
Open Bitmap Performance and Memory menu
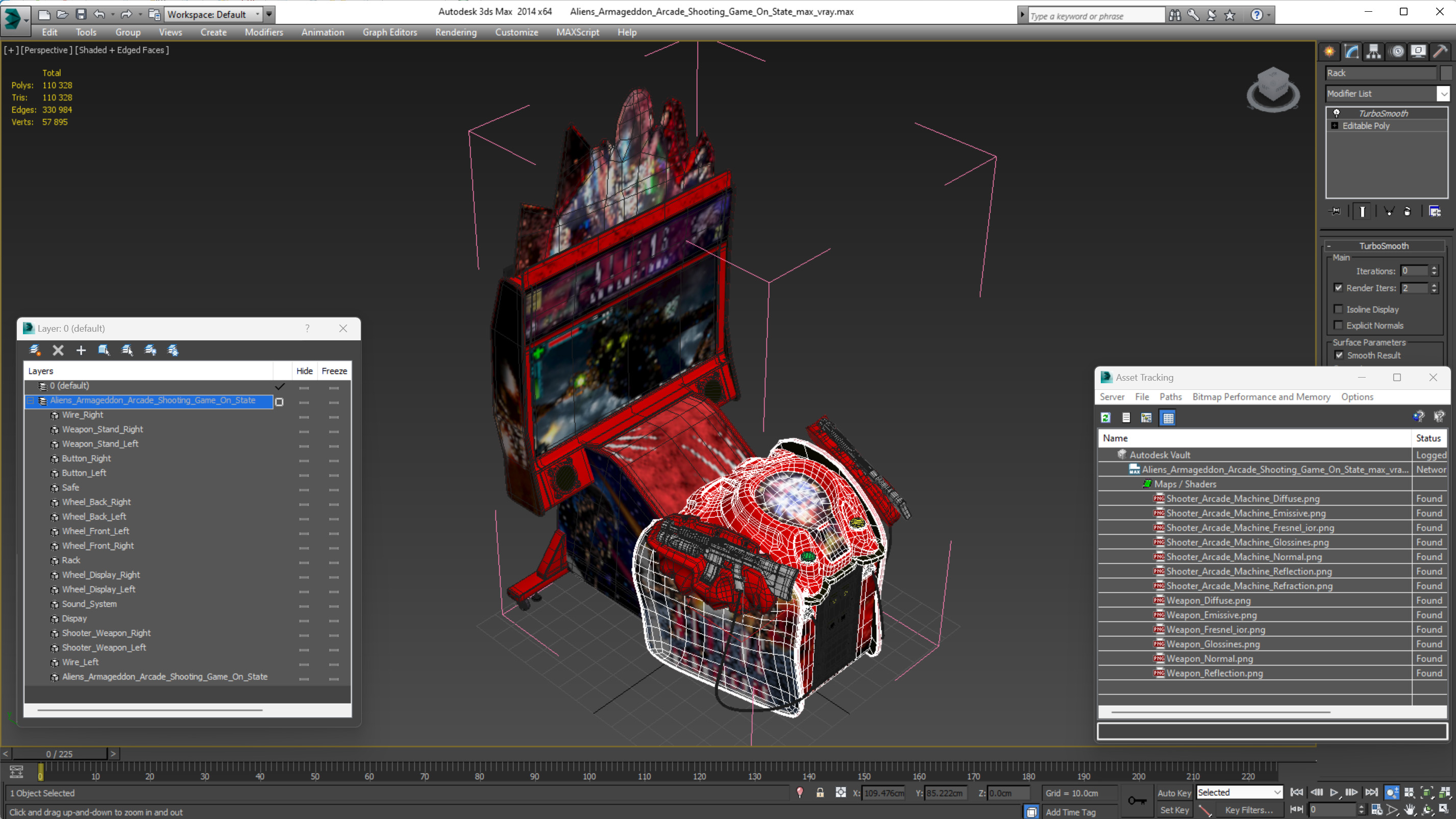click(x=1261, y=397)
